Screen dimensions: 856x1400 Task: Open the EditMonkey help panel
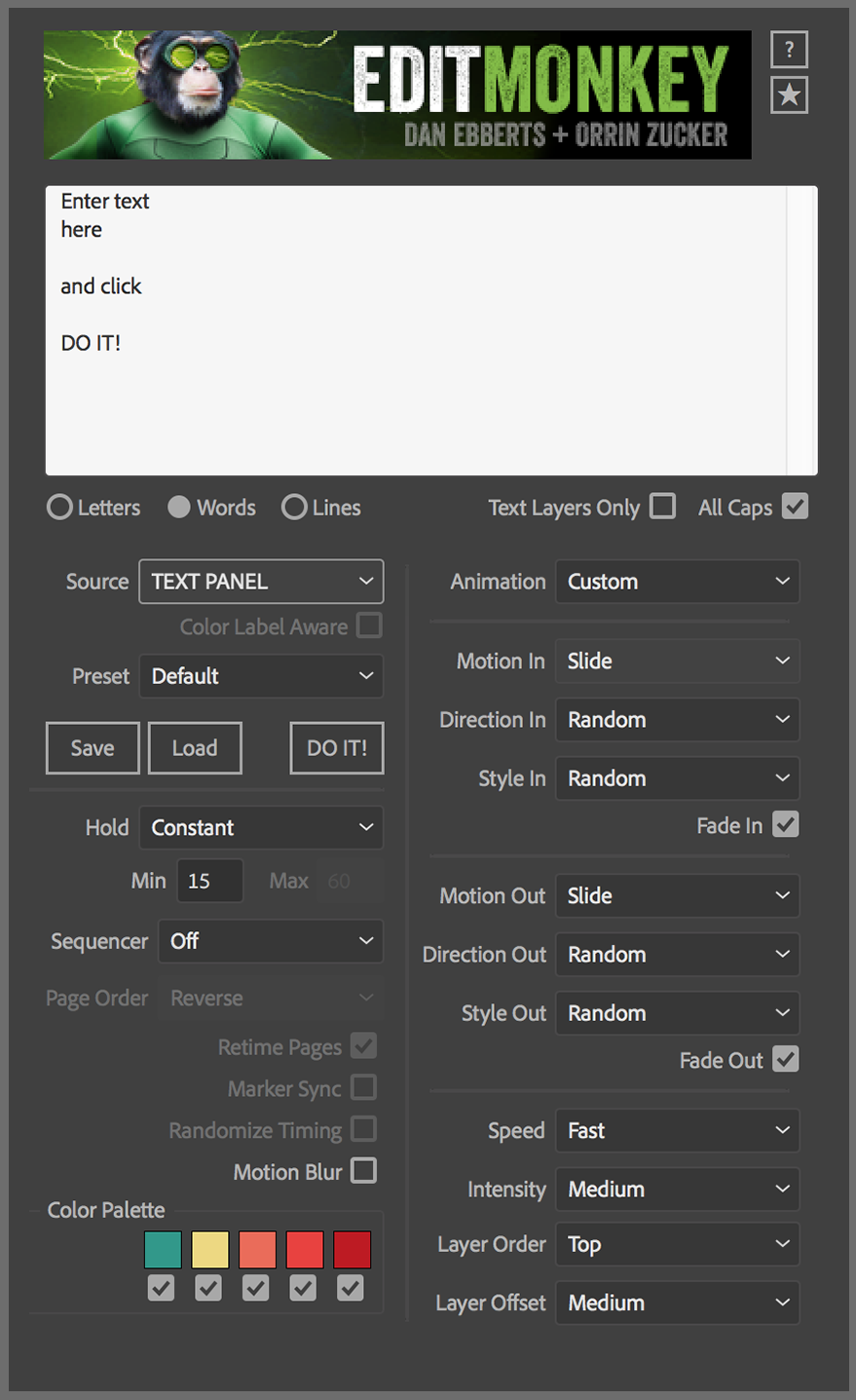point(789,49)
